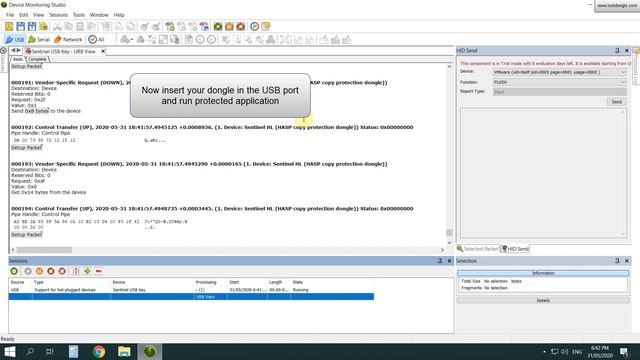Click the red minus remove icon in the Sessions toolbar
This screenshot has width=640, height=360.
click(99, 271)
